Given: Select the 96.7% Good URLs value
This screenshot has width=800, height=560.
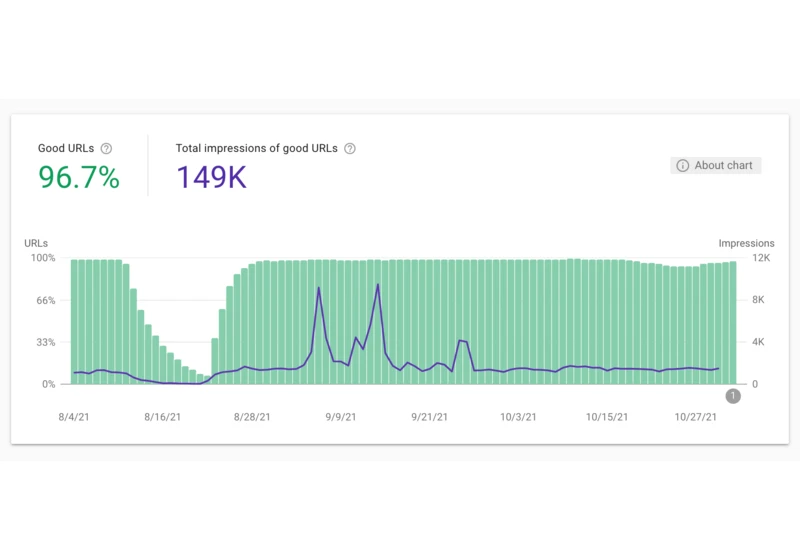Looking at the screenshot, I should coord(79,177).
